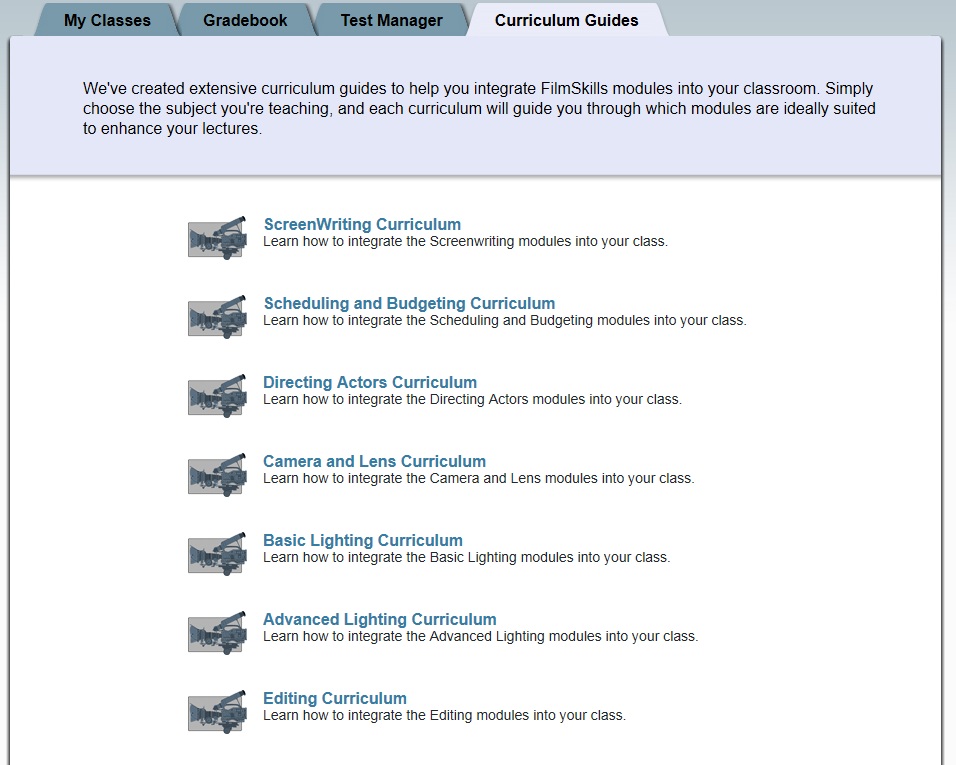Click the Editing modules description text

(x=444, y=715)
